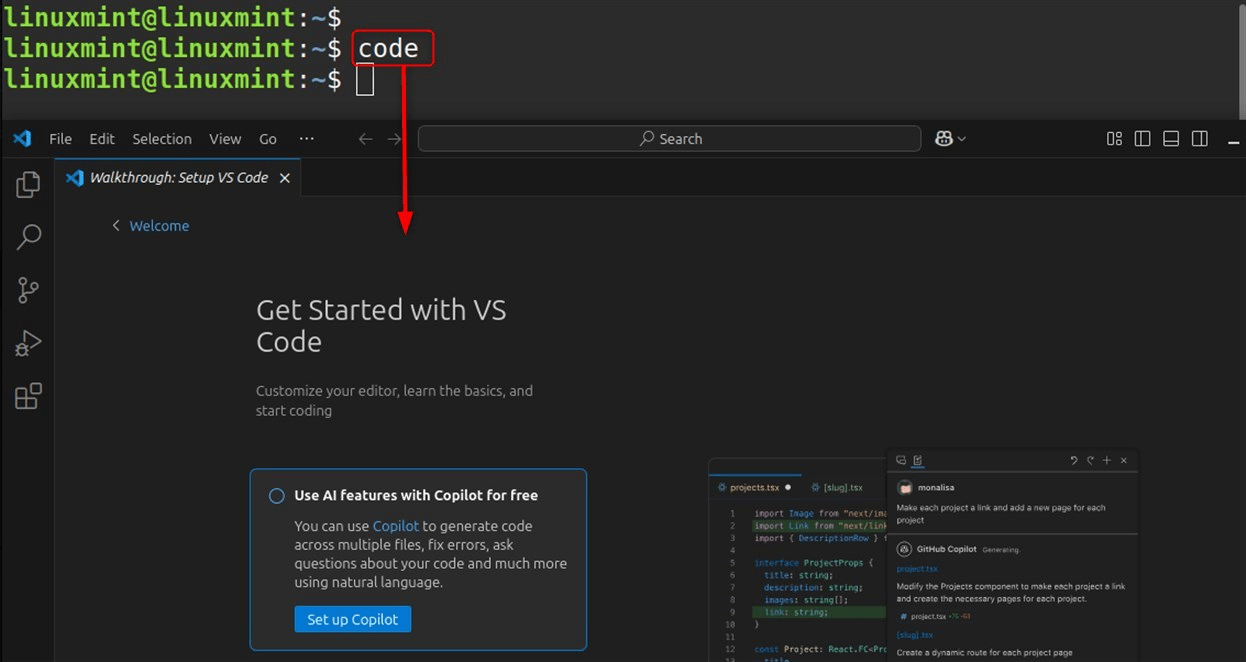The image size is (1246, 662).
Task: Close the Walkthrough: Setup VS Code tab
Action: 284,178
